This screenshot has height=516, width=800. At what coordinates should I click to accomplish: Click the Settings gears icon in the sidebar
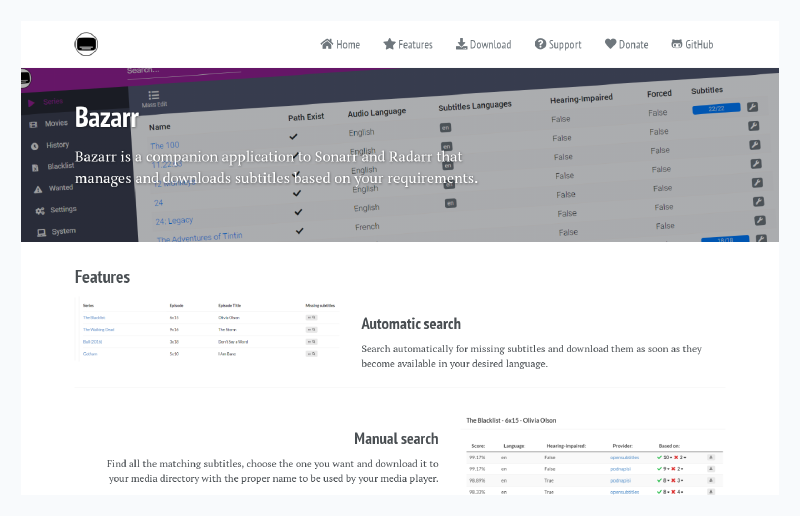[x=40, y=210]
